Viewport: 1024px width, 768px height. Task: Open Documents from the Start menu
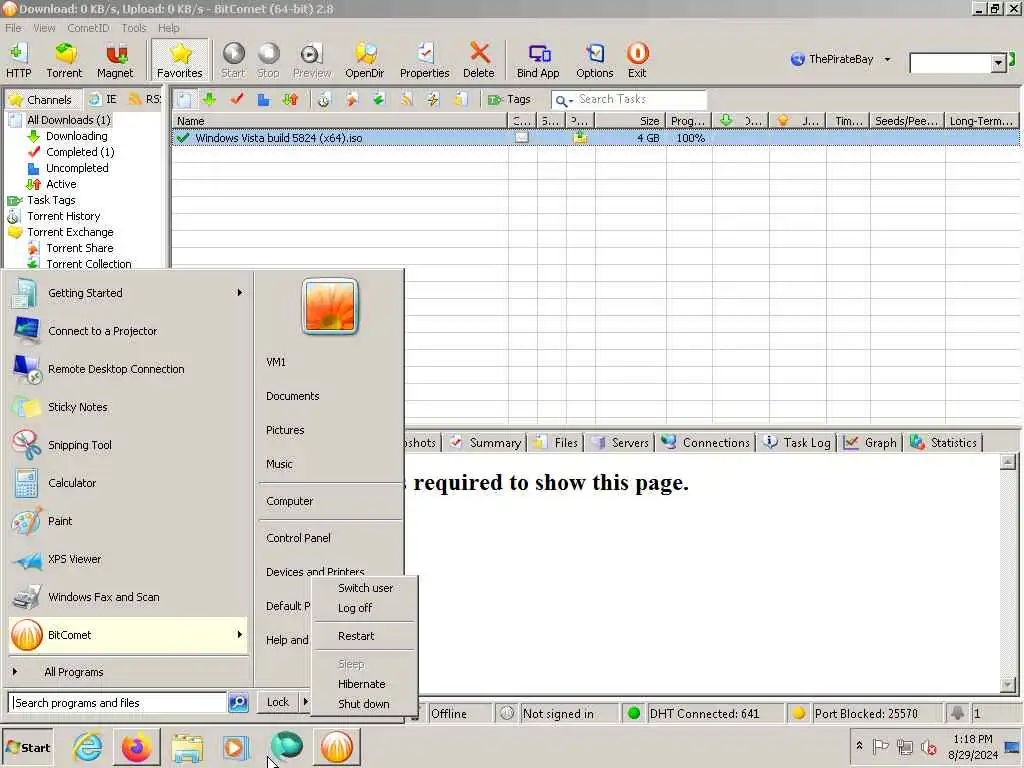(x=293, y=396)
